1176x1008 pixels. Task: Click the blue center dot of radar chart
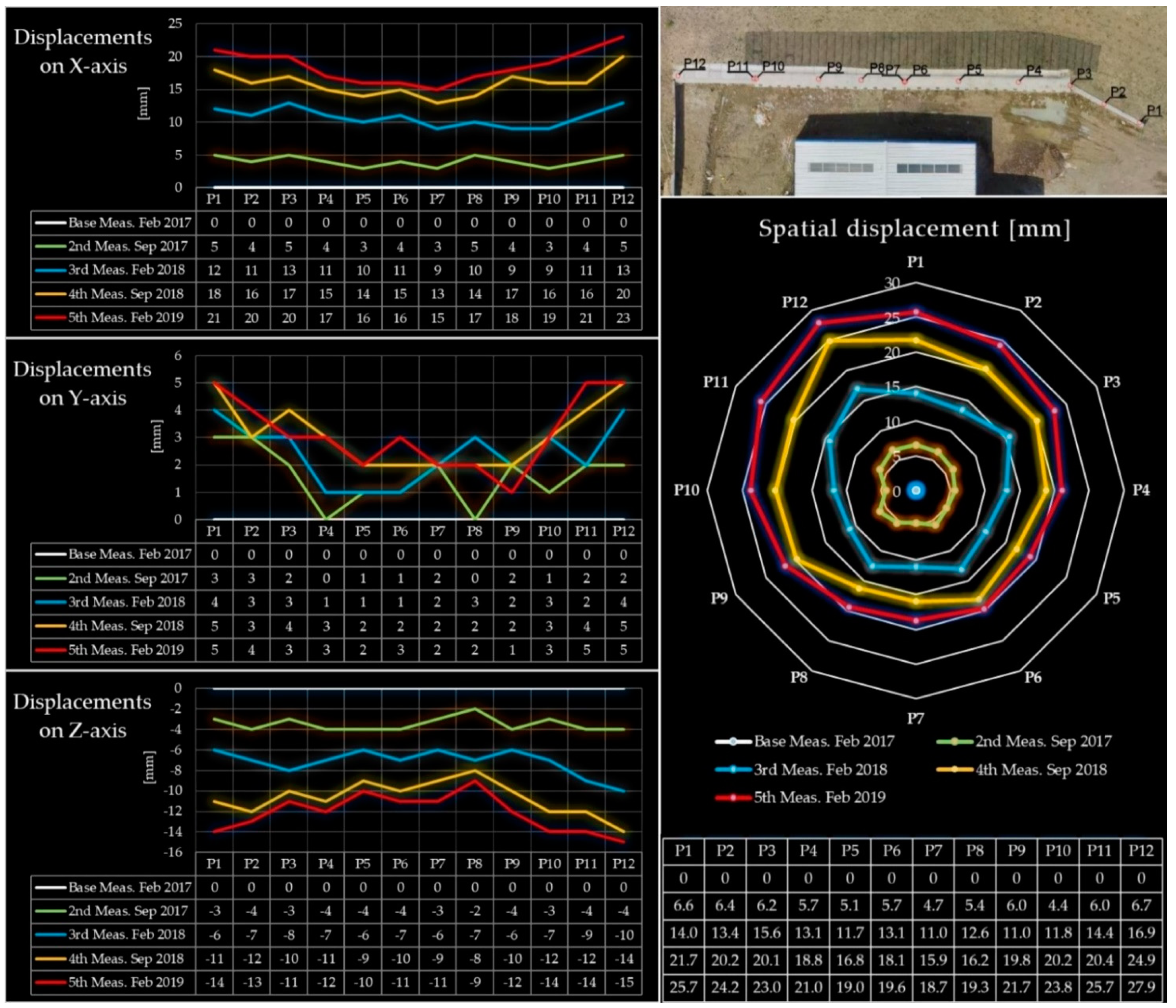point(916,491)
